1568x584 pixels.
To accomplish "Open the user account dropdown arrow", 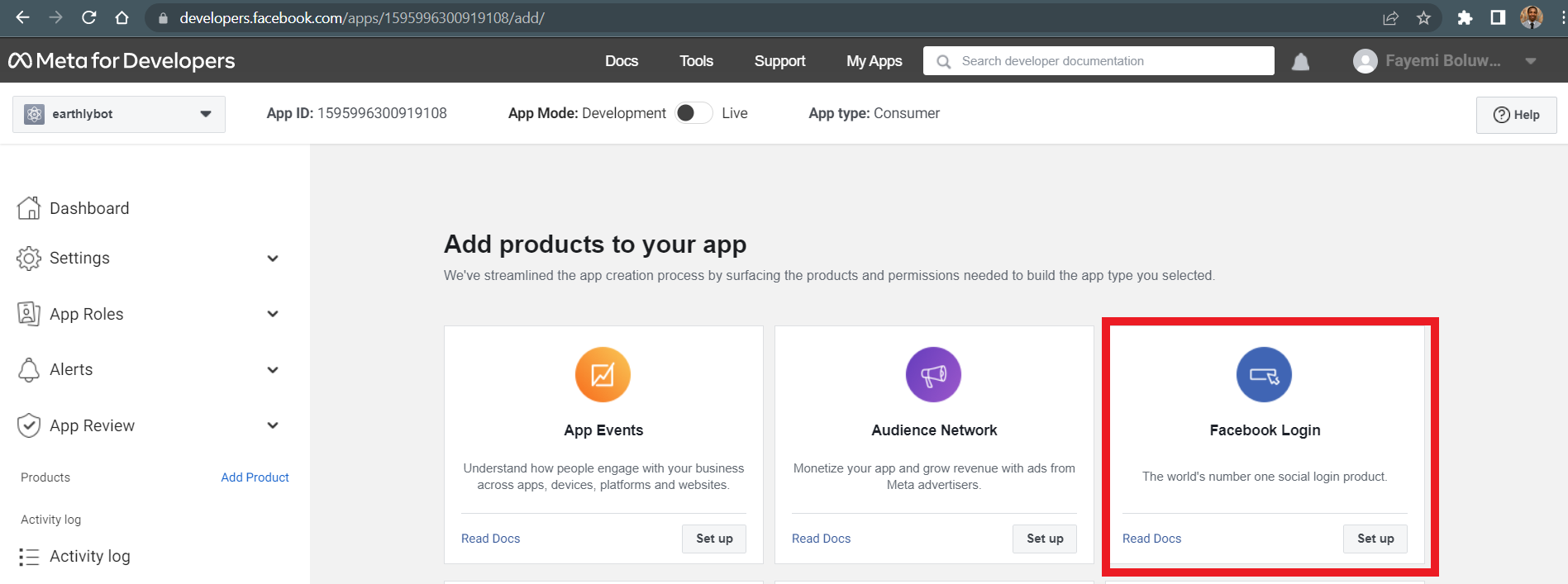I will (x=1531, y=61).
